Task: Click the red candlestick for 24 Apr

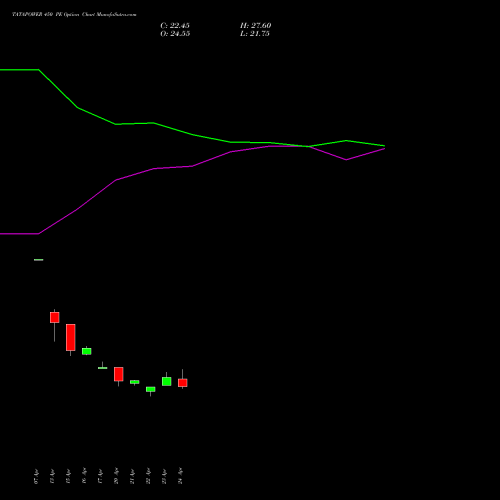Action: [x=183, y=383]
